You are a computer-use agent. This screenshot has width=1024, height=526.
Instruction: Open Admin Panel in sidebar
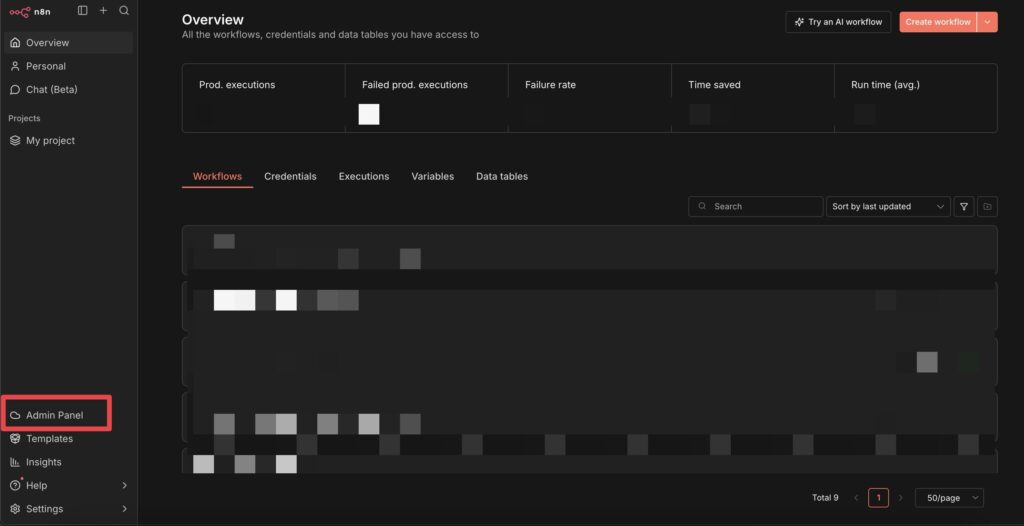(55, 415)
